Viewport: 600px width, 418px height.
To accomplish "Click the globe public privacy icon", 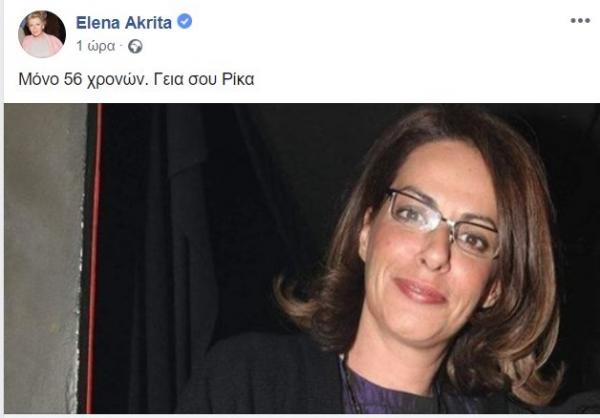I will point(135,46).
